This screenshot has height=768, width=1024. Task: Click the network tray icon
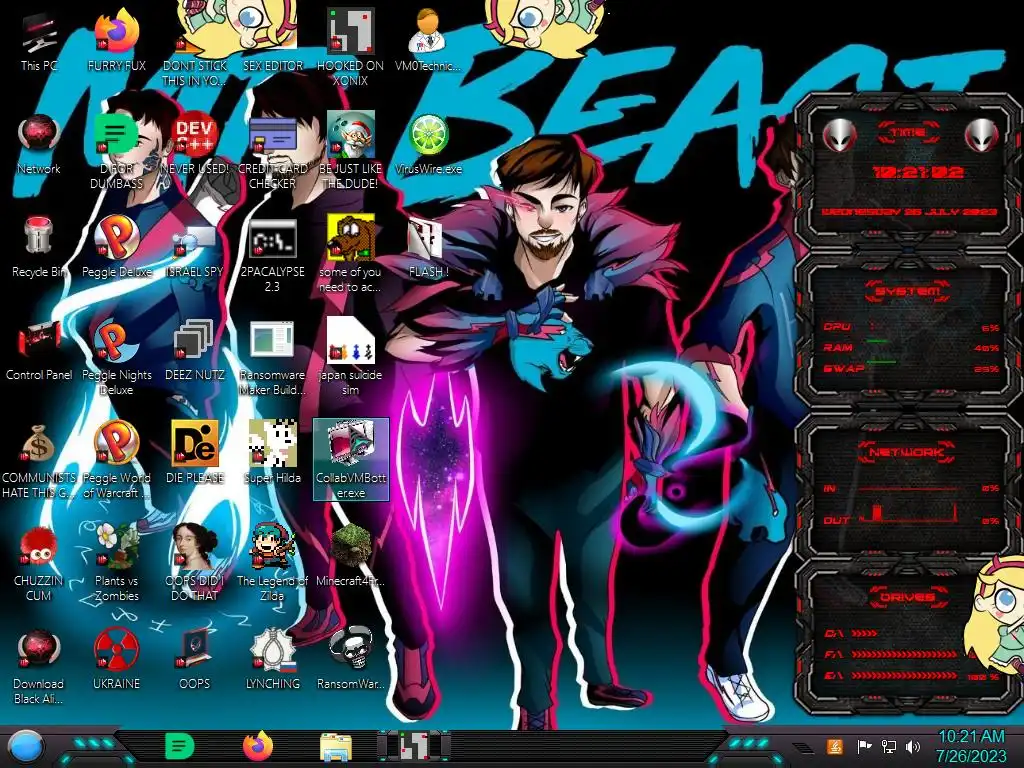[x=888, y=746]
